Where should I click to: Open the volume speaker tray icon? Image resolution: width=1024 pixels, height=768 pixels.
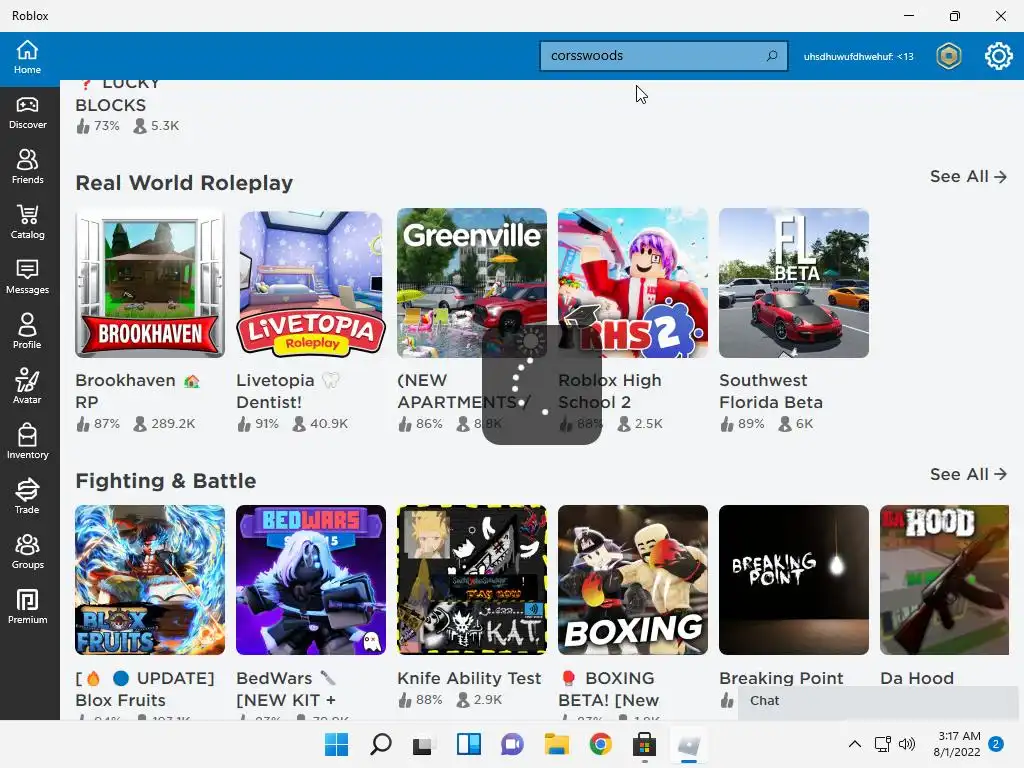(x=907, y=744)
